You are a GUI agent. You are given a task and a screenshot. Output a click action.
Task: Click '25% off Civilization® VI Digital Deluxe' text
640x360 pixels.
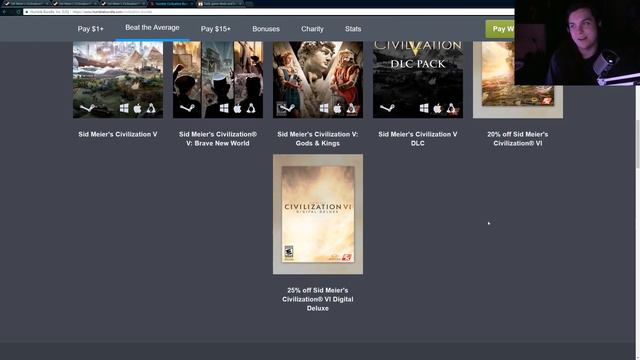point(318,299)
